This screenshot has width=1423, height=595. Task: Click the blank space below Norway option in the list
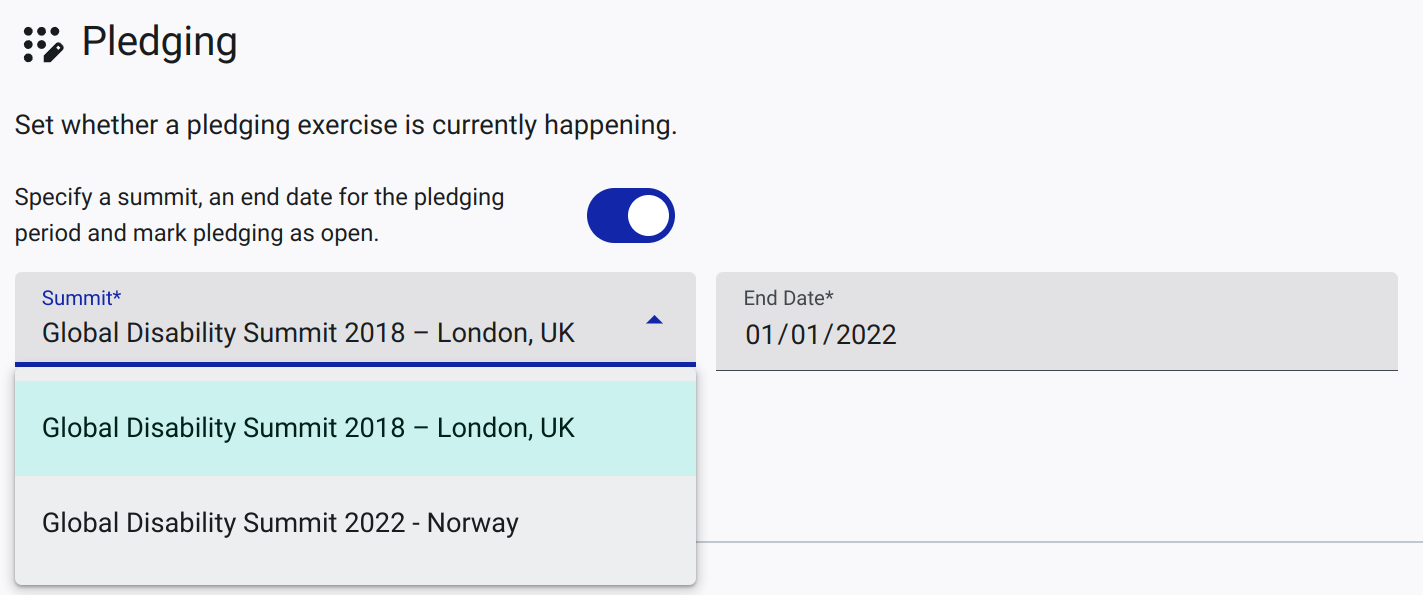coord(355,577)
